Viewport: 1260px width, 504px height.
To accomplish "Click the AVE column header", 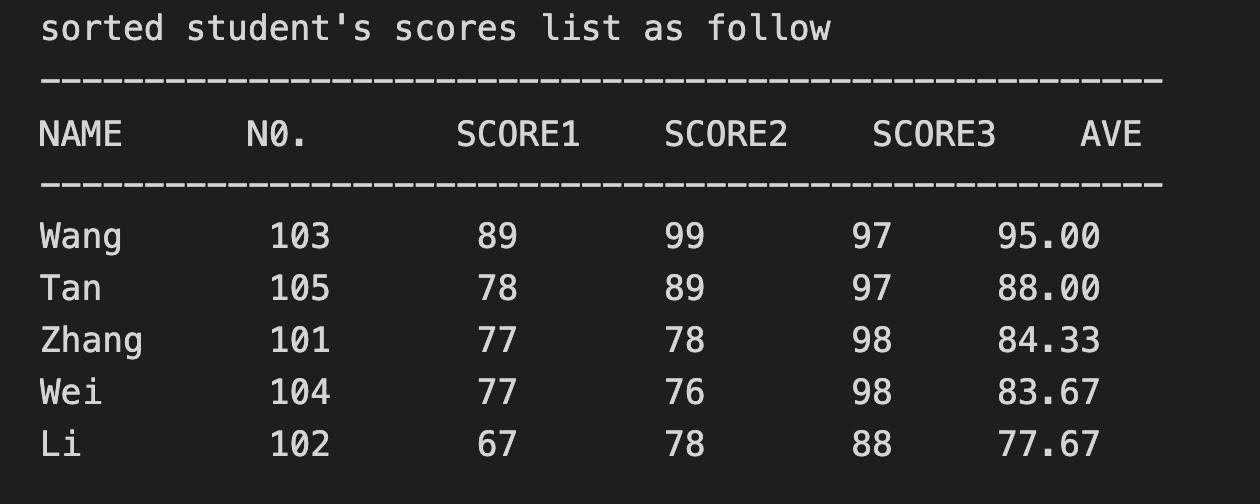I will (x=1111, y=134).
